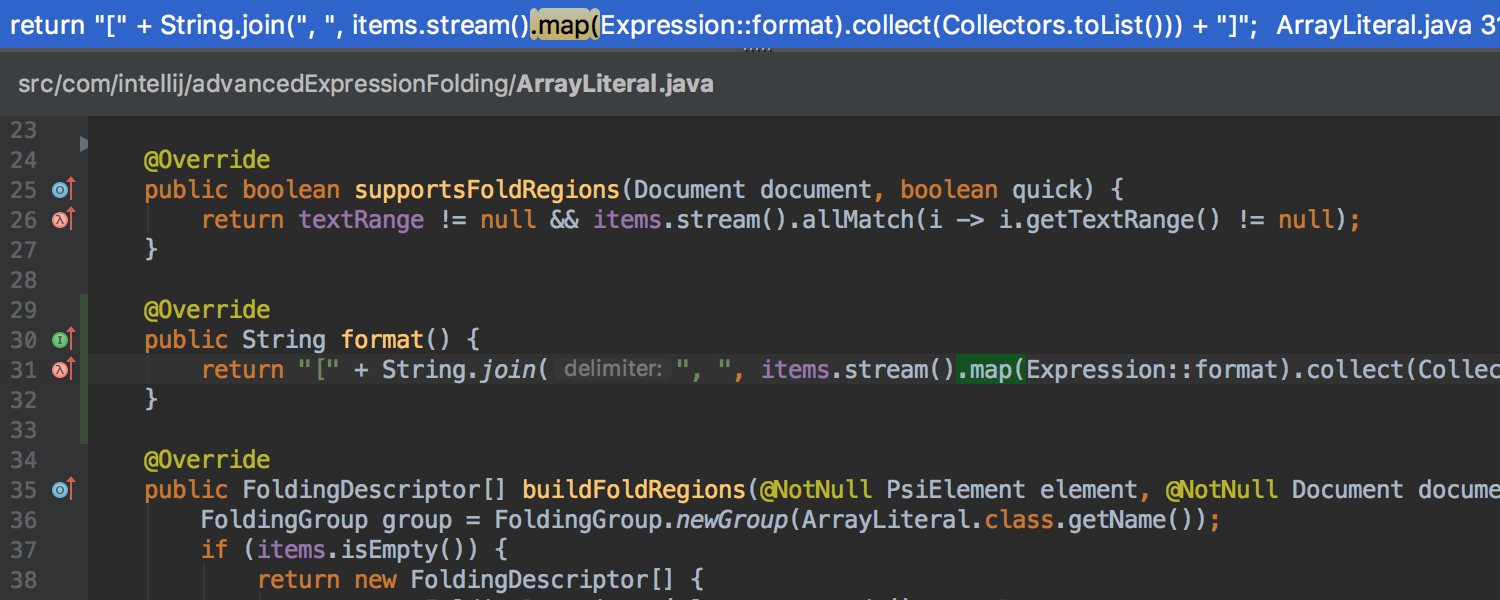Image resolution: width=1500 pixels, height=600 pixels.
Task: Click the lambda gutter icon on line 26
Action: pos(64,220)
